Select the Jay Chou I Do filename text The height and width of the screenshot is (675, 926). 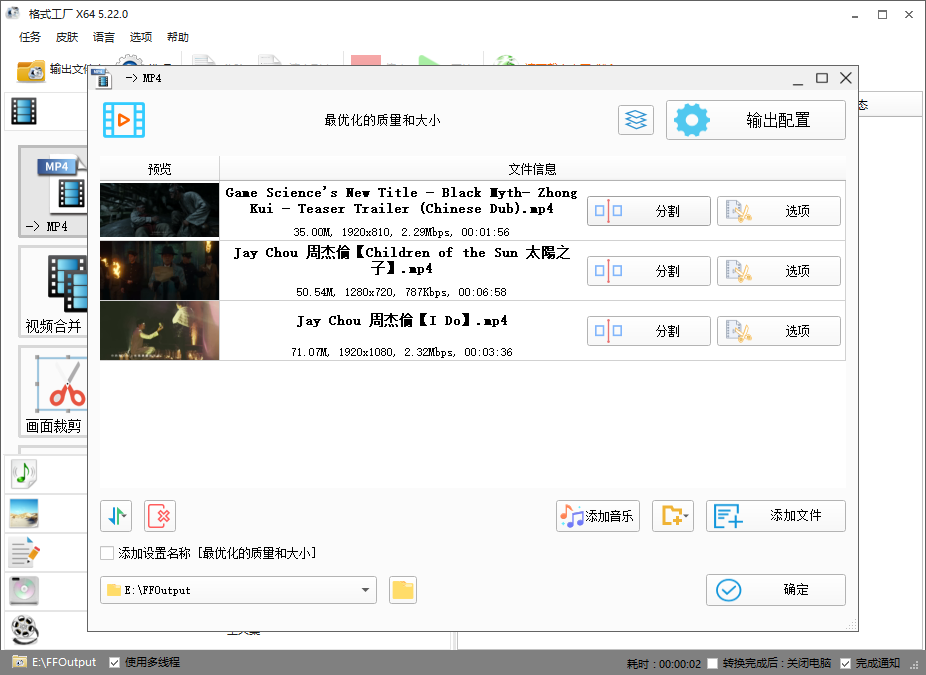402,321
